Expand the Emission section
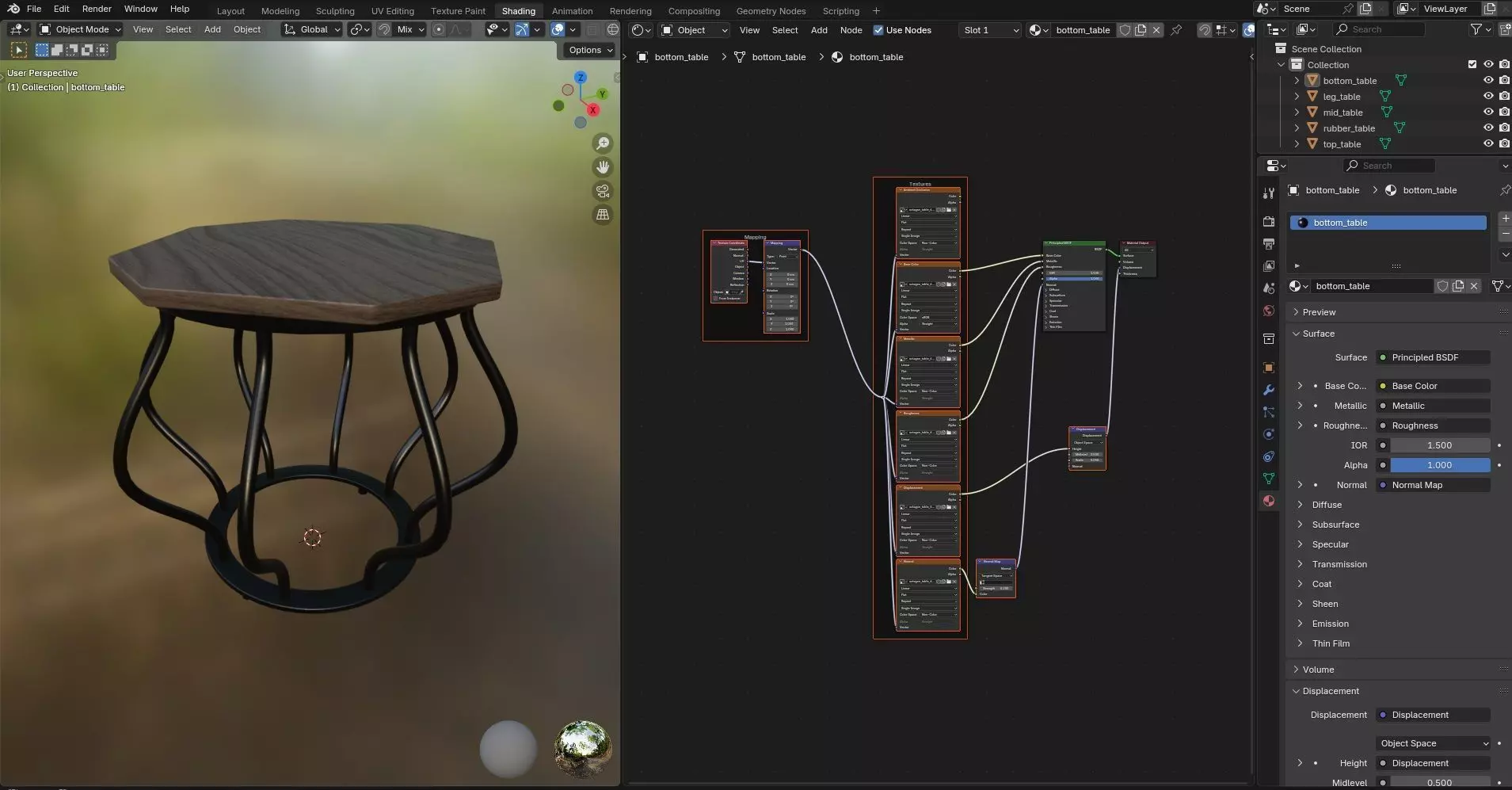The image size is (1512, 790). point(1330,624)
